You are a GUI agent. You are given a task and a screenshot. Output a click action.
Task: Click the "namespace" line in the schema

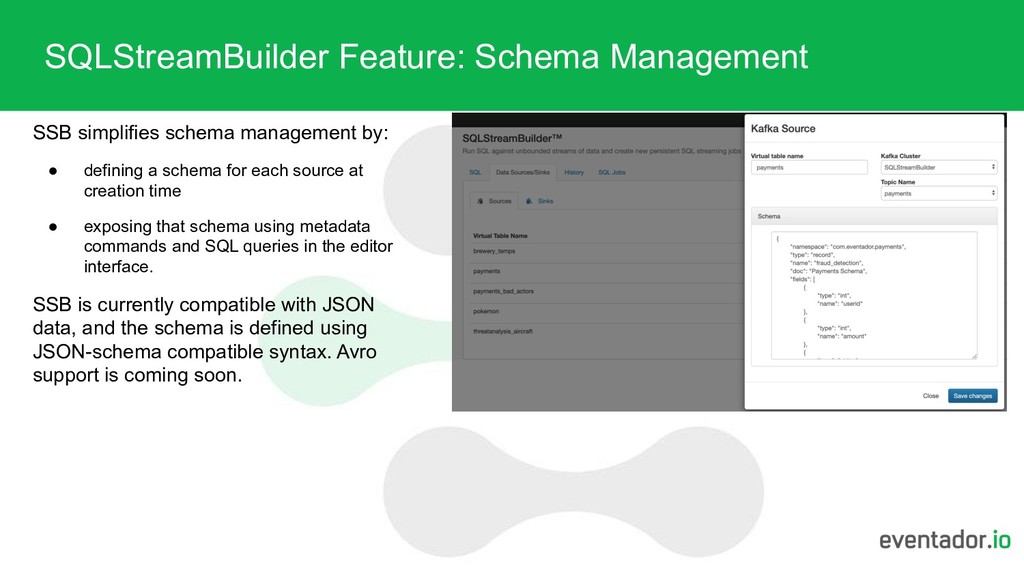848,247
